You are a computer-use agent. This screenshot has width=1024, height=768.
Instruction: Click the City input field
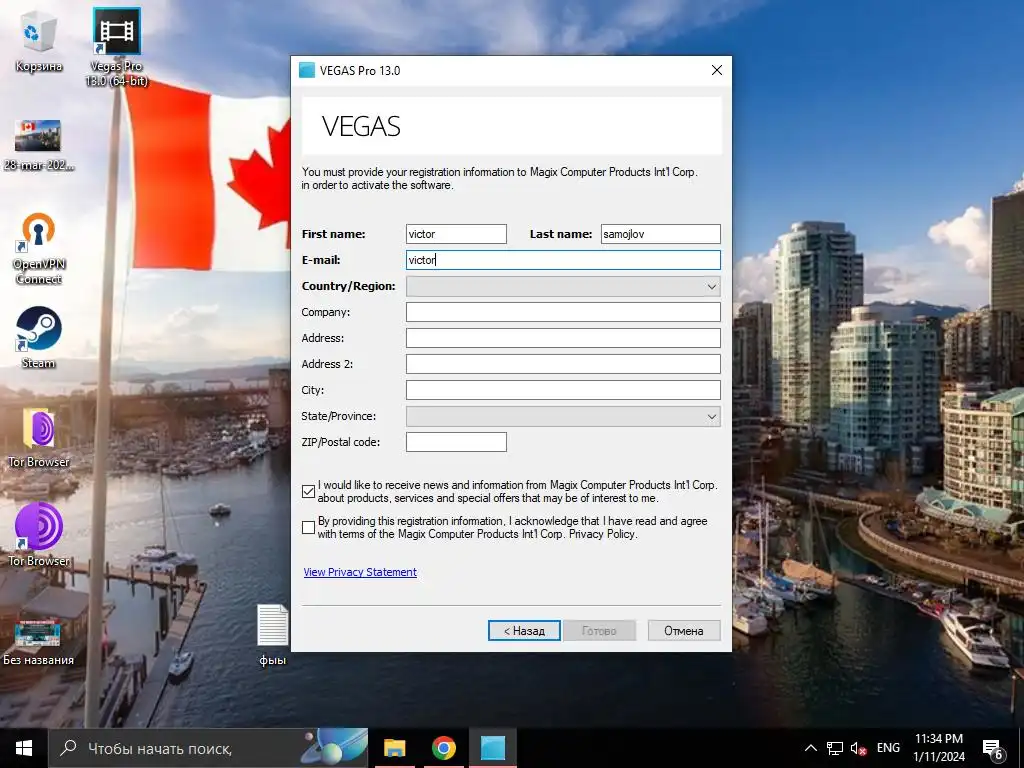[x=563, y=390]
